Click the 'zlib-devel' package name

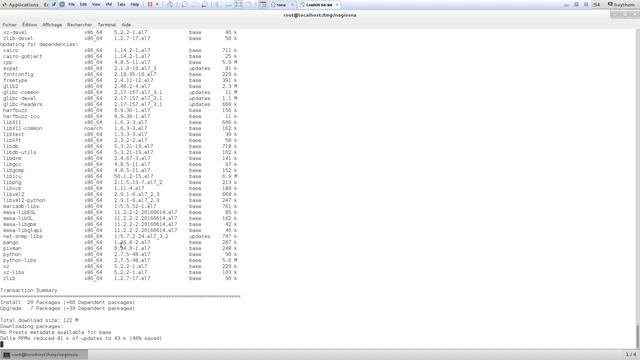[18, 38]
